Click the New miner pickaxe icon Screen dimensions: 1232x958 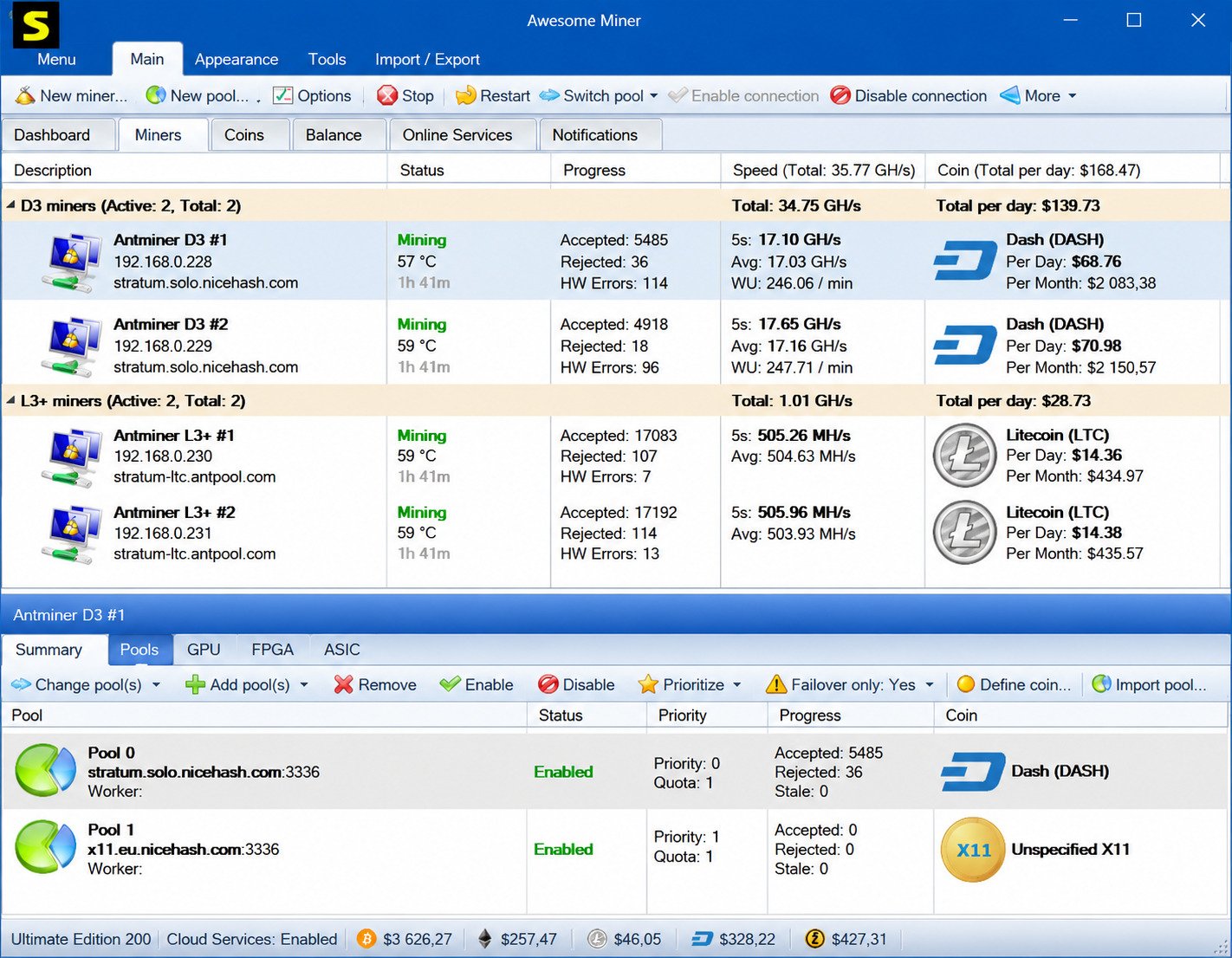tap(25, 95)
